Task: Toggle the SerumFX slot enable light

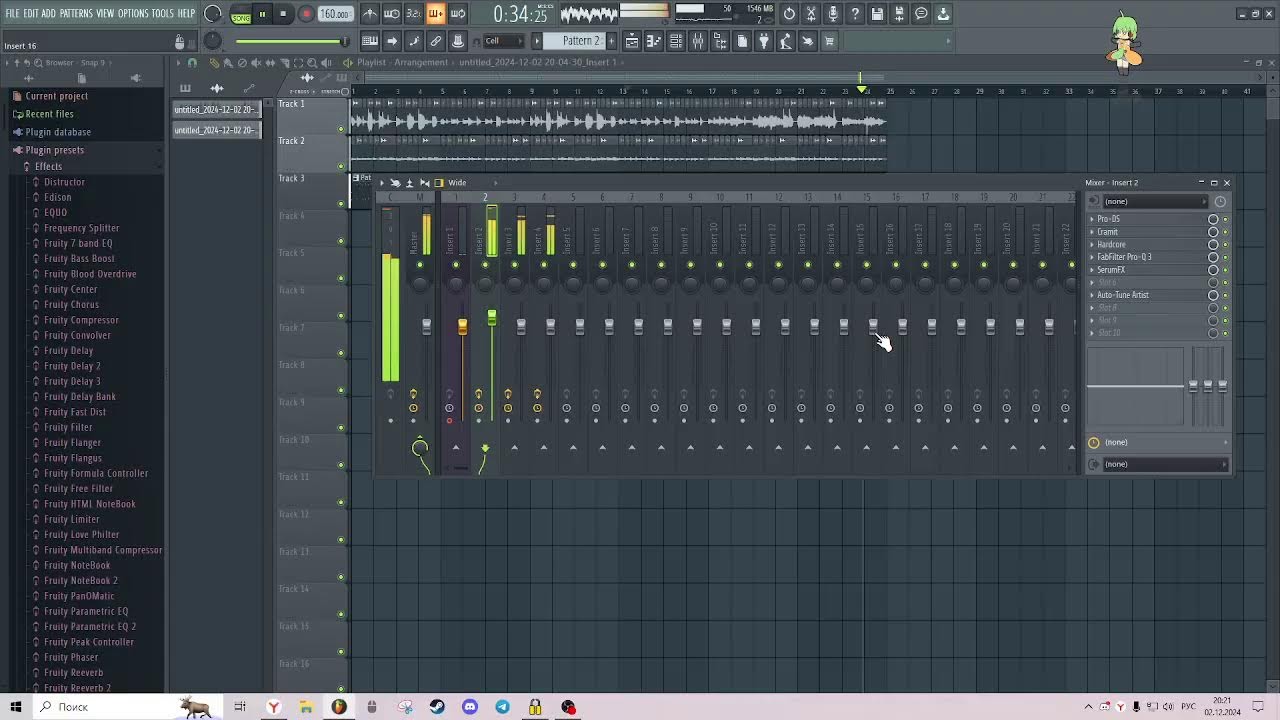Action: [1225, 270]
